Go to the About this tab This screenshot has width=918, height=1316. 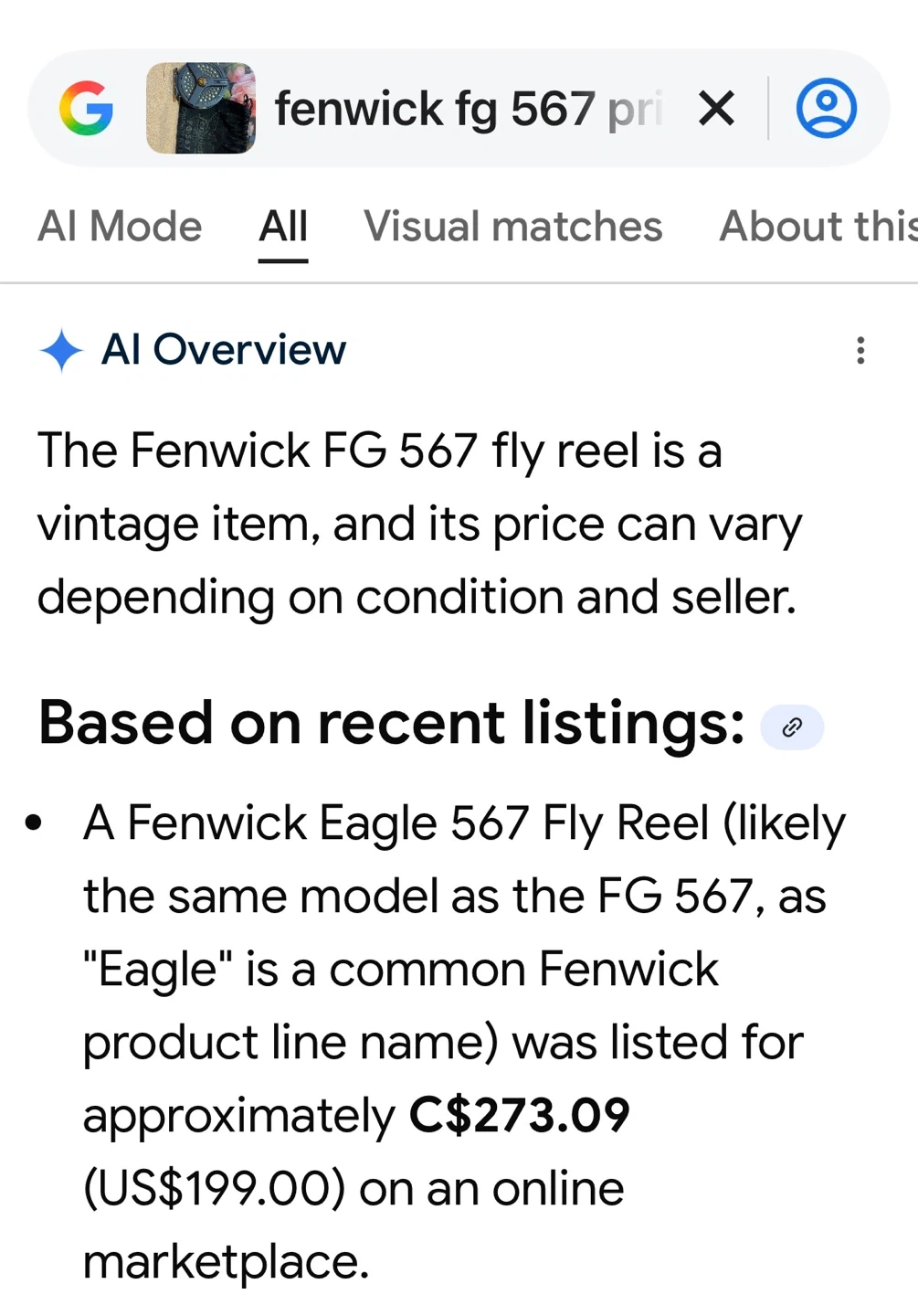817,227
